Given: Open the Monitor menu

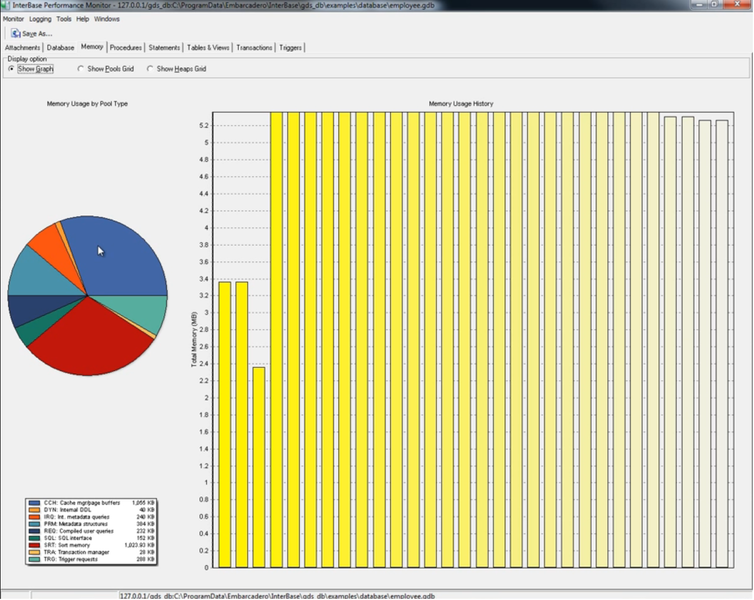Looking at the screenshot, I should click(13, 19).
